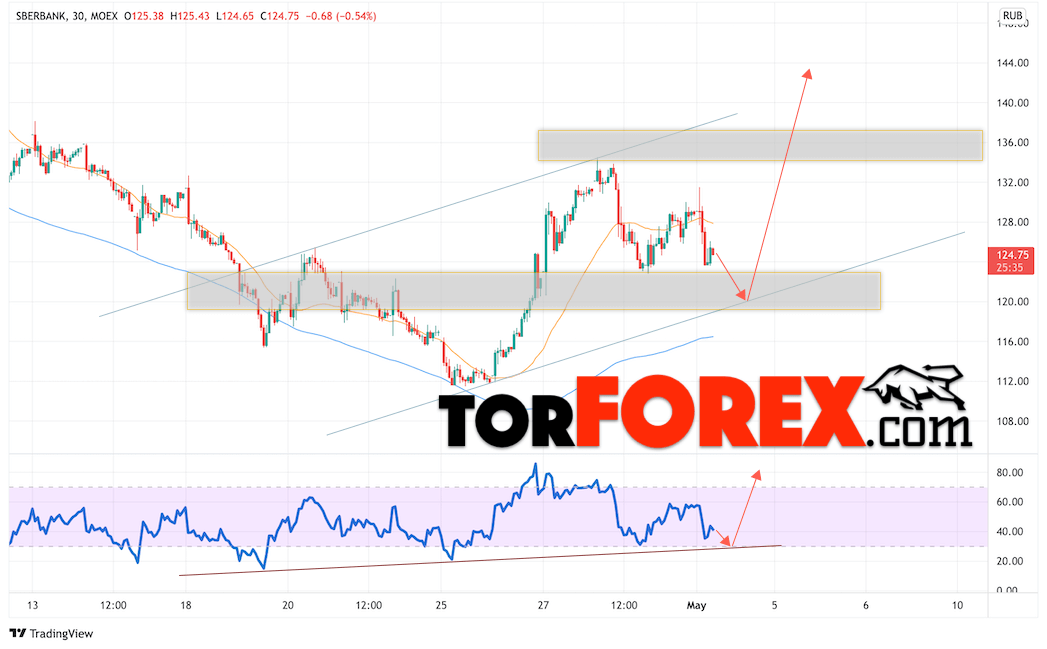Click the 112.00 price axis label
Screen dimensions: 1047x649
1012,381
